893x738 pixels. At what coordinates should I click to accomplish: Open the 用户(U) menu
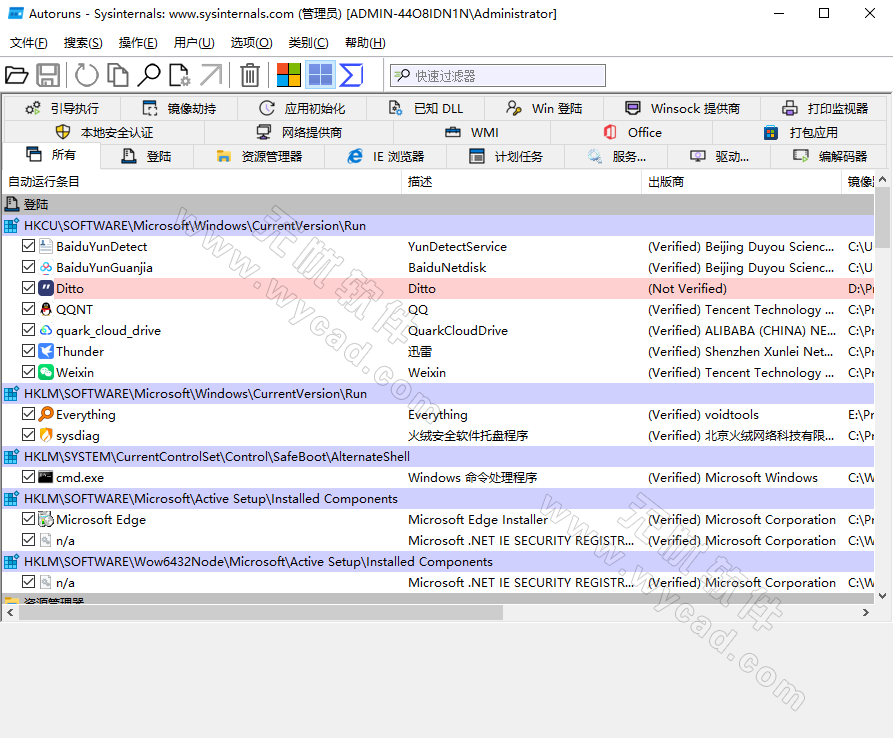point(194,43)
